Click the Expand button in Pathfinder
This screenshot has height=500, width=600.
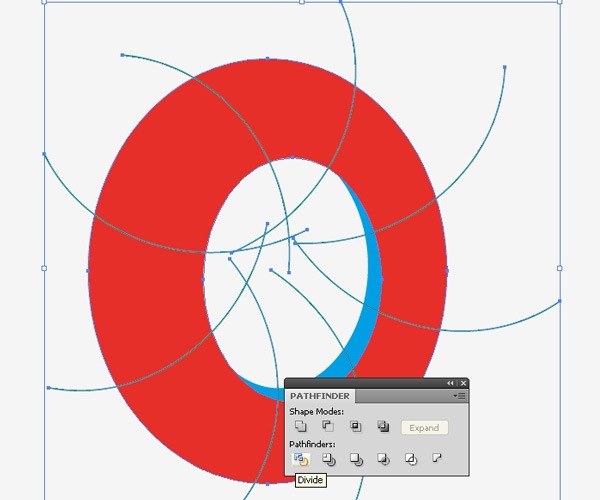pyautogui.click(x=424, y=428)
